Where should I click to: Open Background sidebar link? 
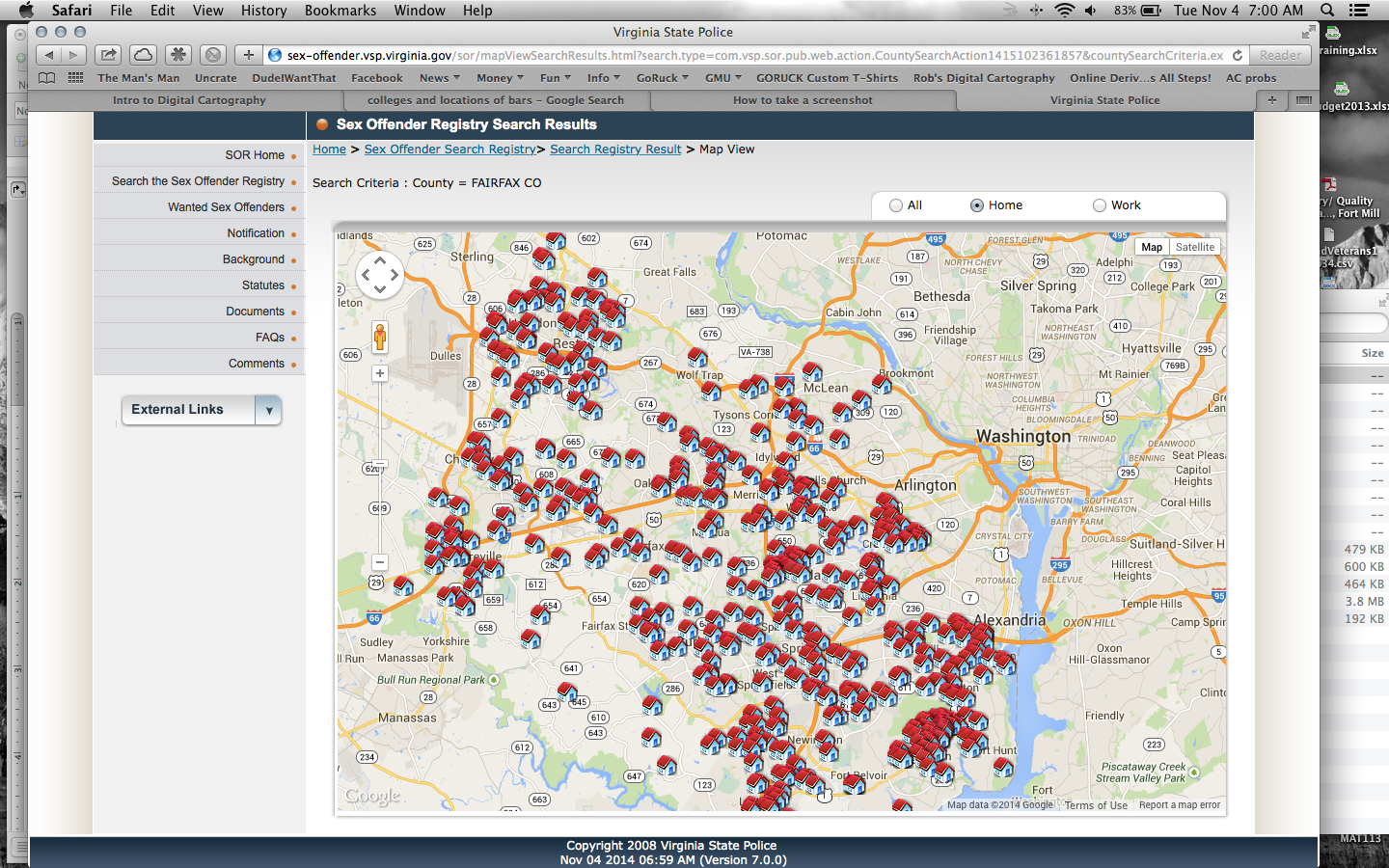click(x=254, y=259)
